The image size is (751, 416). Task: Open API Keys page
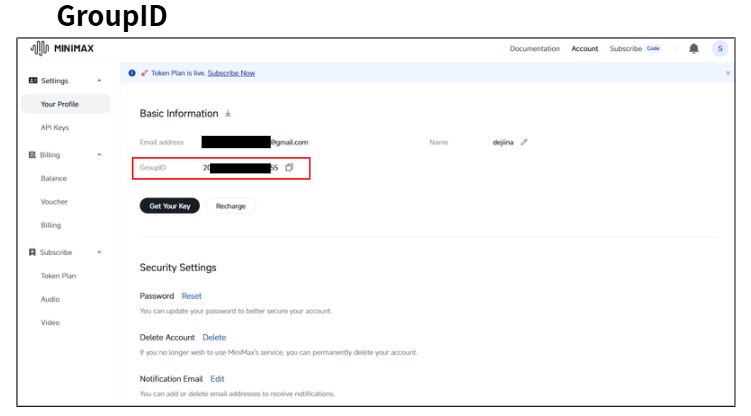coord(55,127)
